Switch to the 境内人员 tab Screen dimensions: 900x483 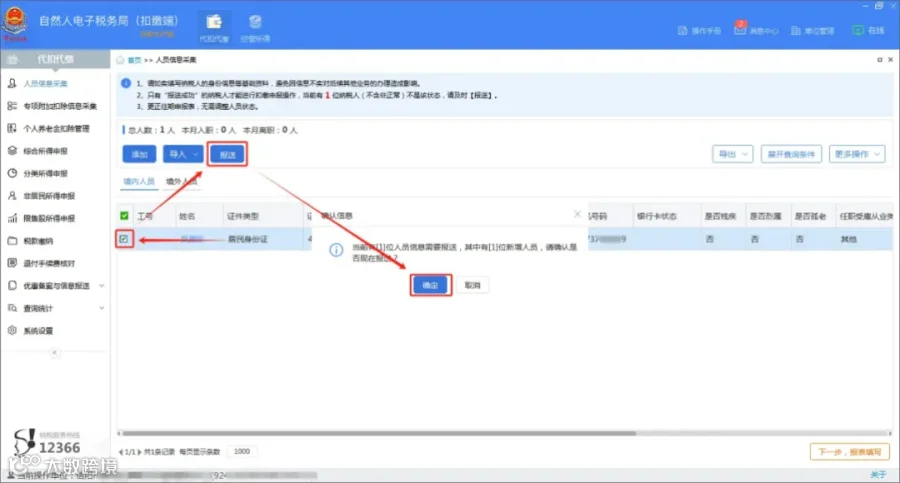point(138,181)
